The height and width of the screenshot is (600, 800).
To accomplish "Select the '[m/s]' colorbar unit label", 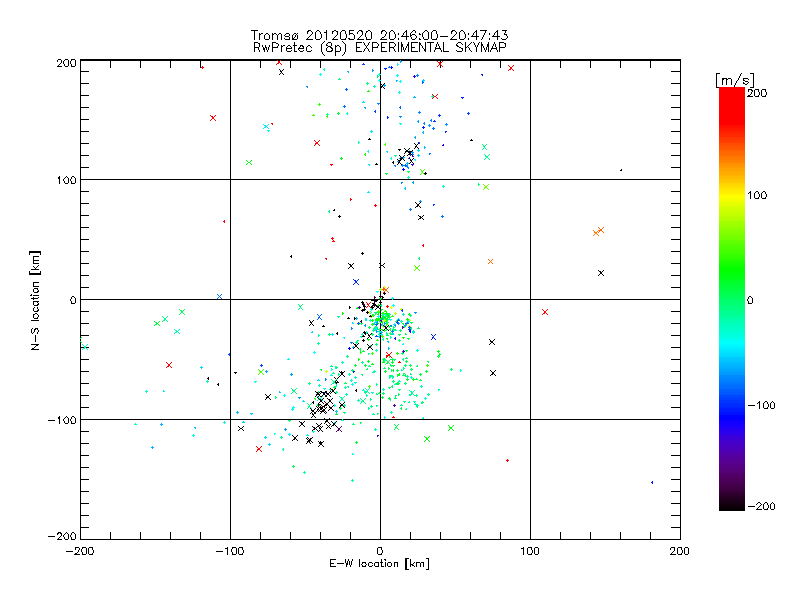I will tap(735, 80).
